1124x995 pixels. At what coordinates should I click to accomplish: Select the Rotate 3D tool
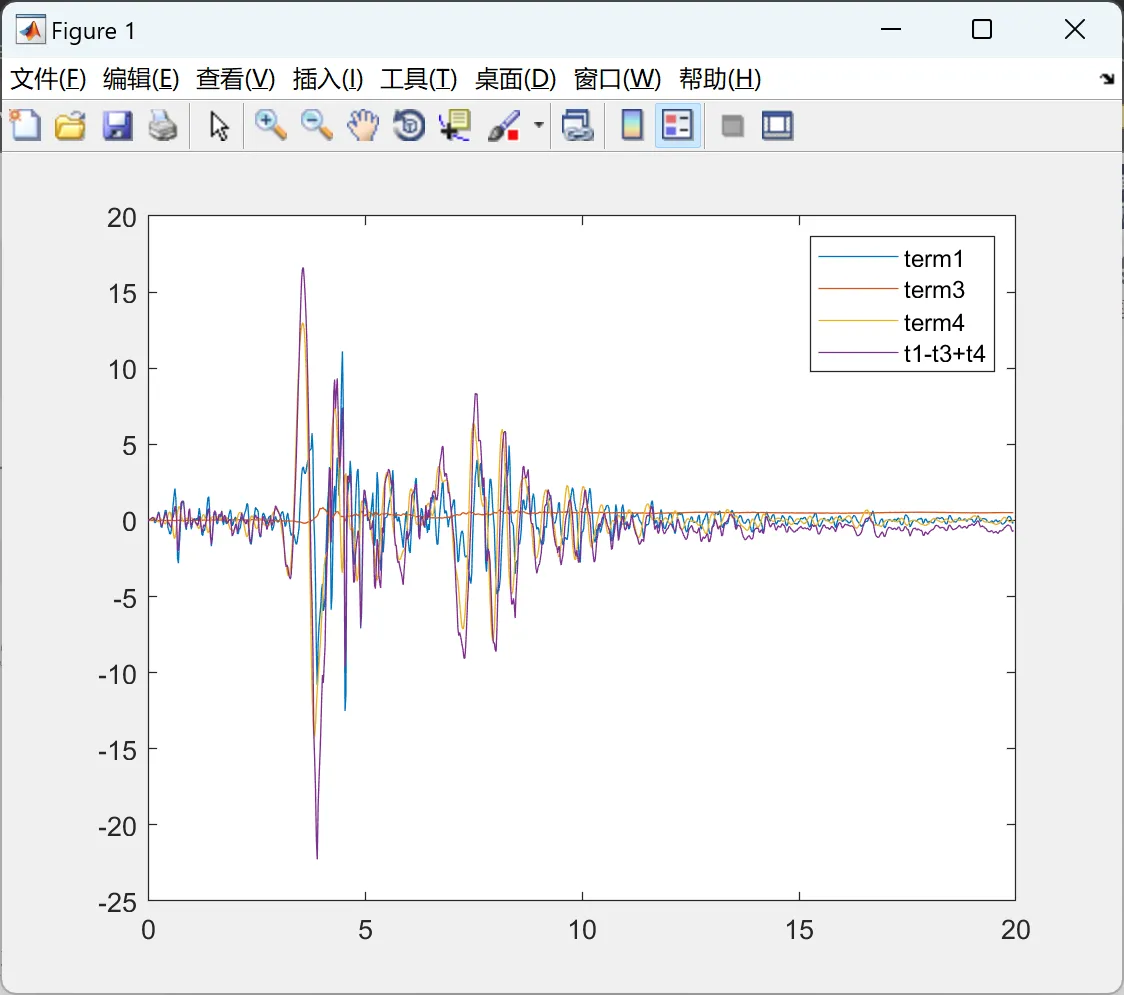[x=409, y=126]
